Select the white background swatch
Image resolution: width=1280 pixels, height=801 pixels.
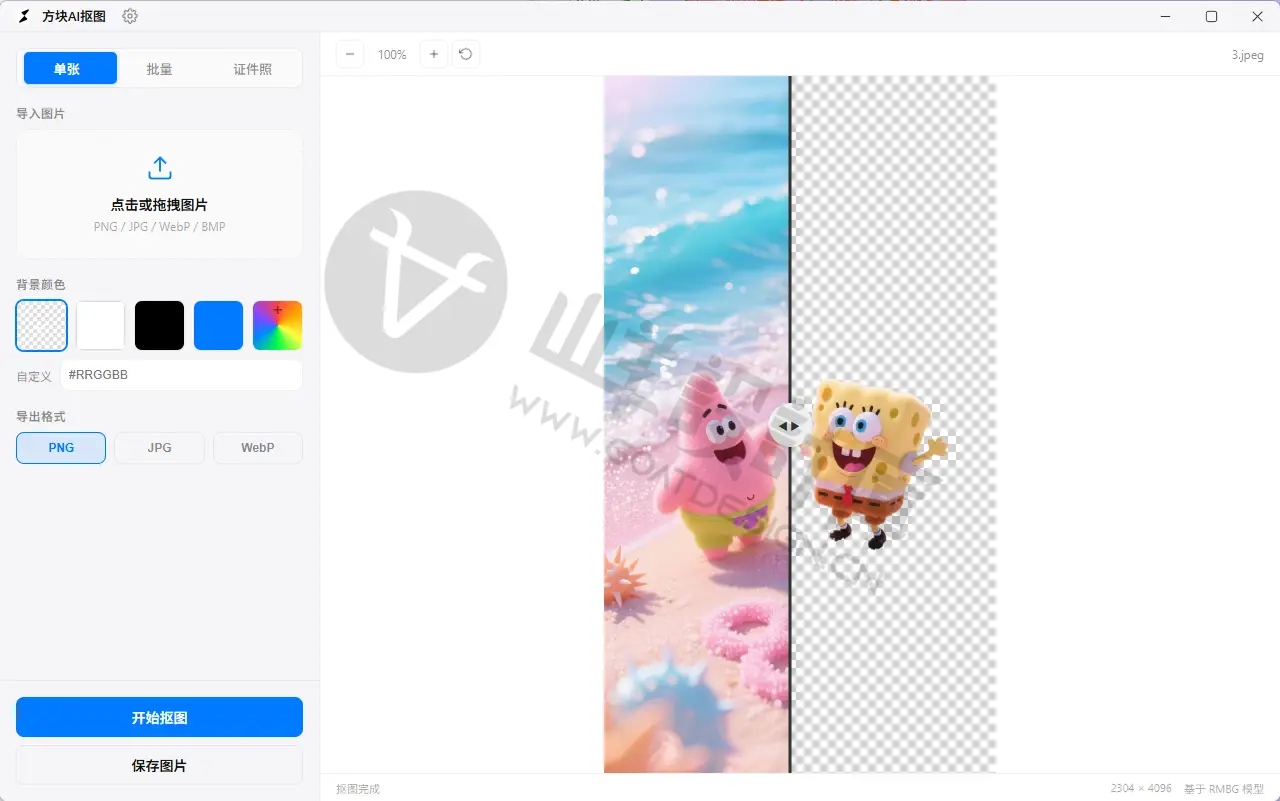tap(101, 326)
